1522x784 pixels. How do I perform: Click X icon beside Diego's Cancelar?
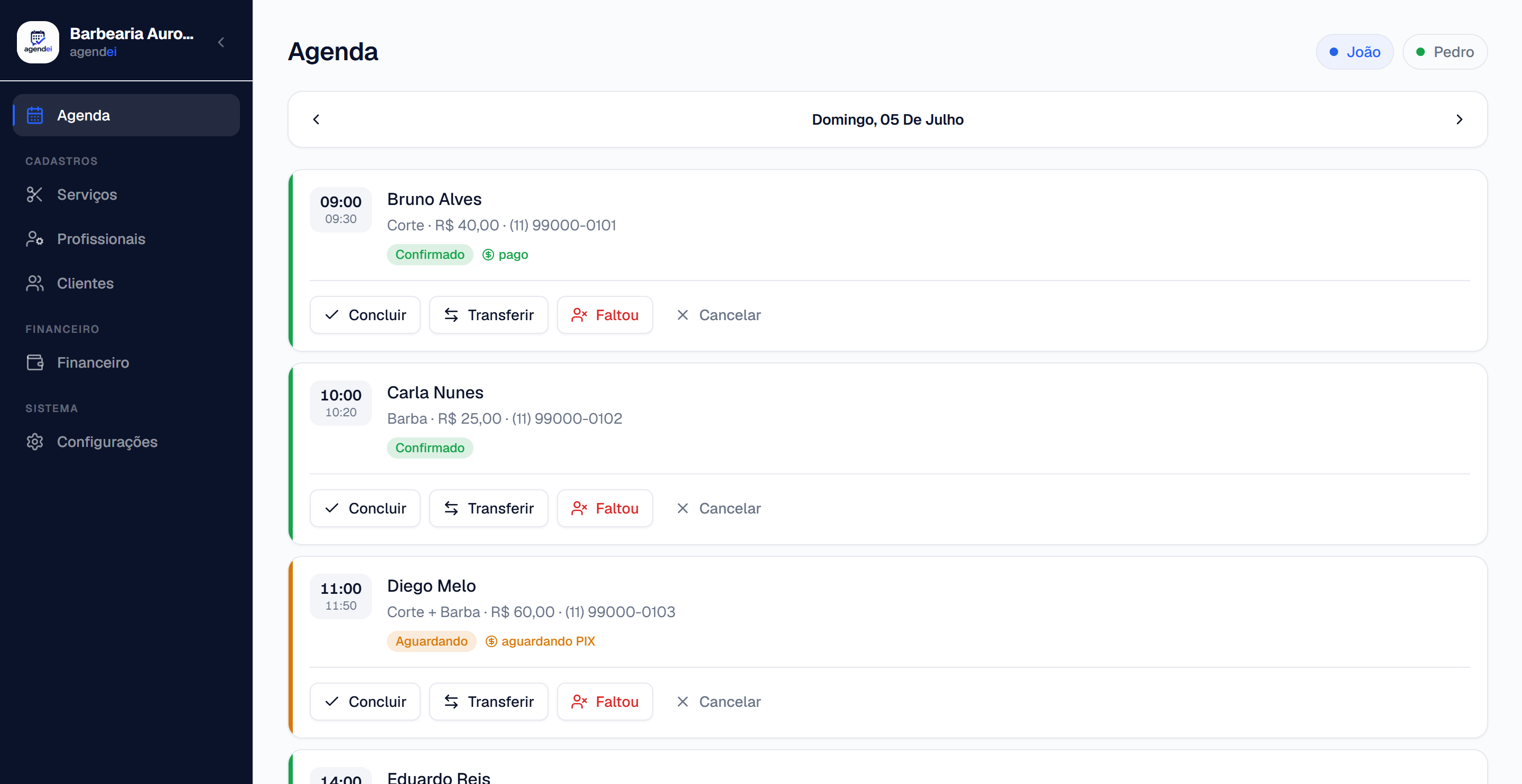682,701
